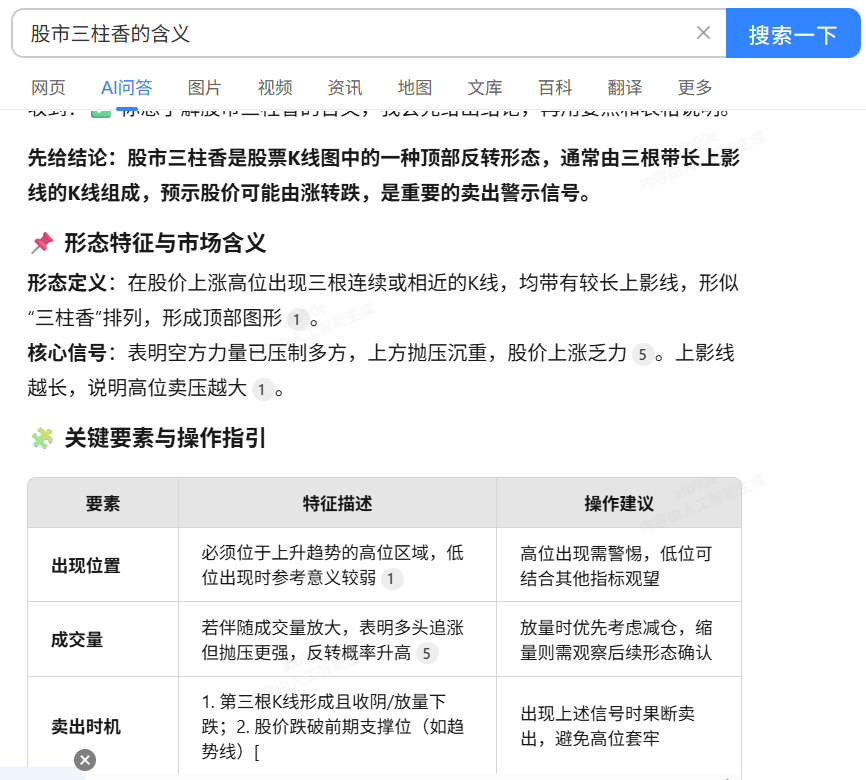866x780 pixels.
Task: Click the 出现位置 row label
Action: [x=86, y=566]
